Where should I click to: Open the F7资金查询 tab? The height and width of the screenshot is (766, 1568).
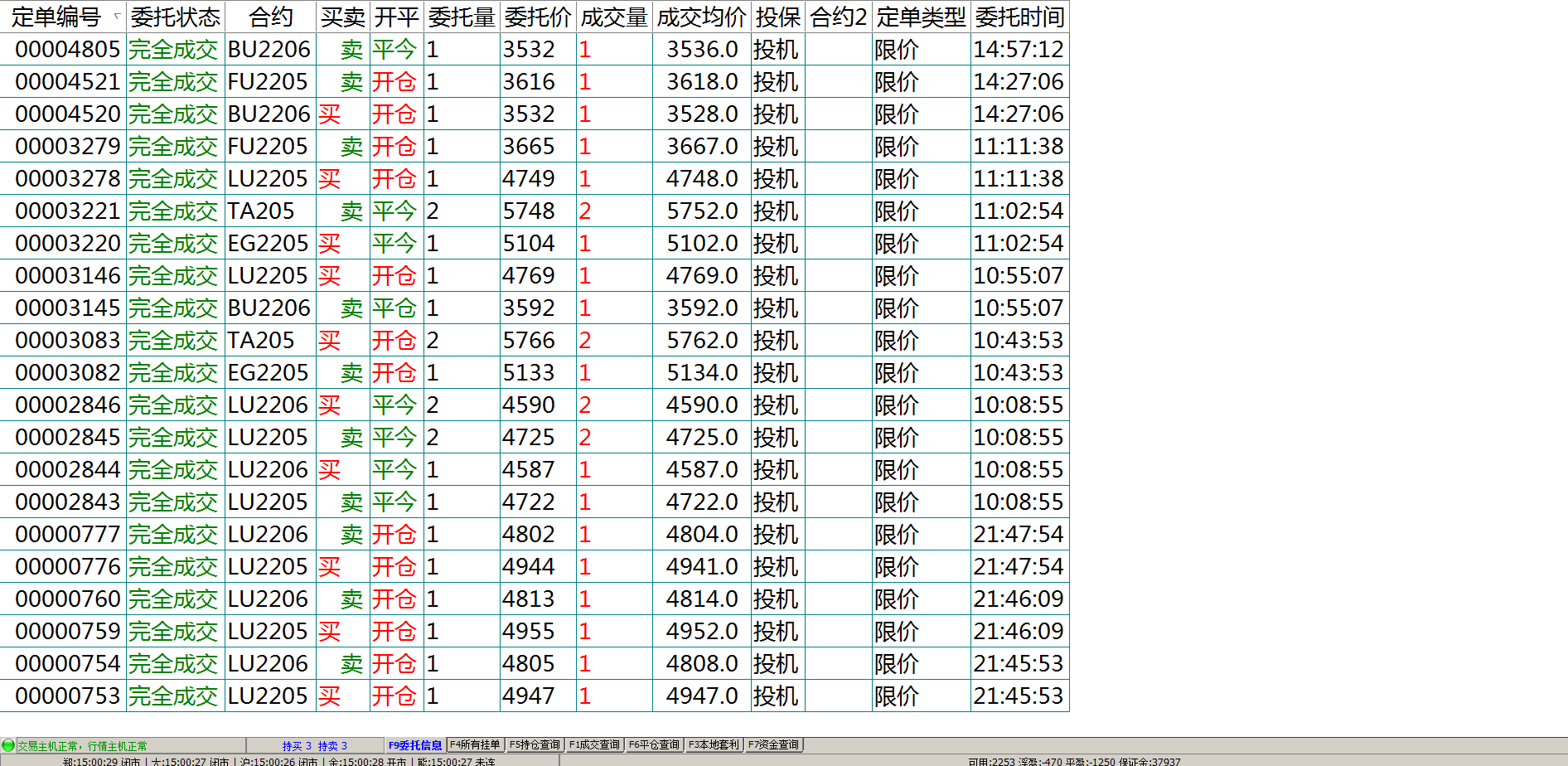click(773, 745)
